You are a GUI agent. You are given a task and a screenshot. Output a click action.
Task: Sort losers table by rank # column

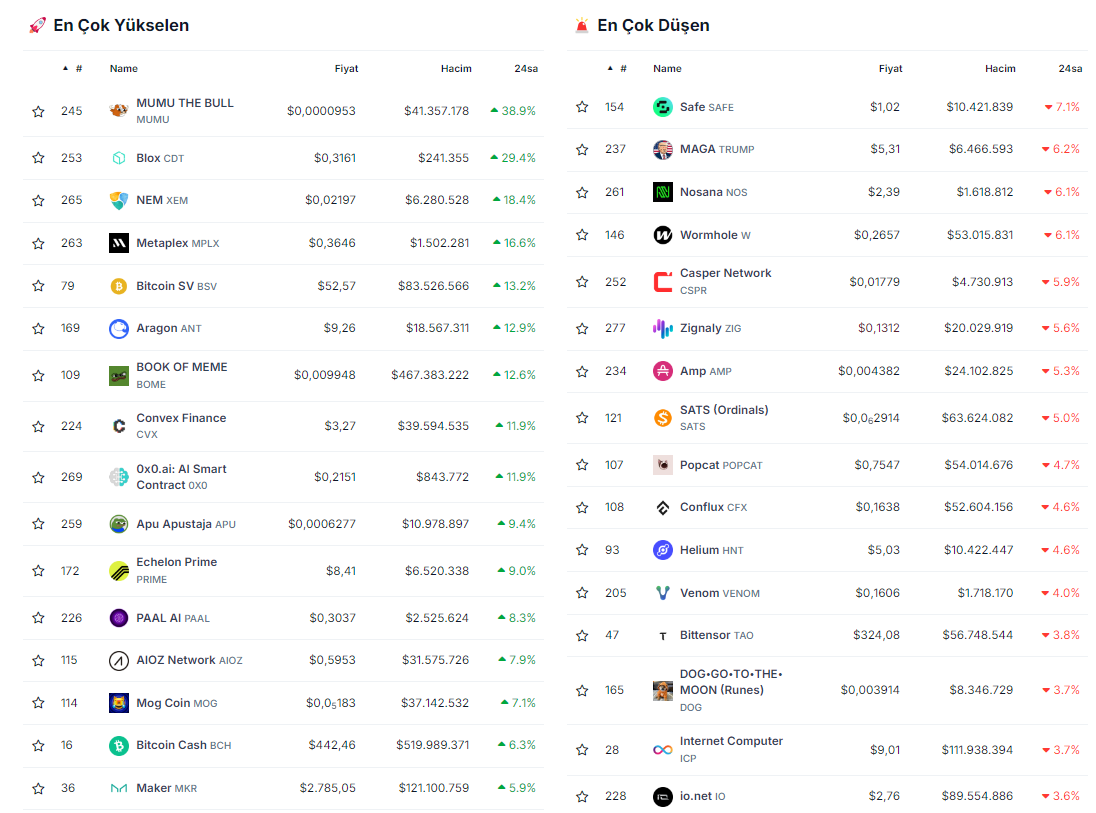[622, 69]
